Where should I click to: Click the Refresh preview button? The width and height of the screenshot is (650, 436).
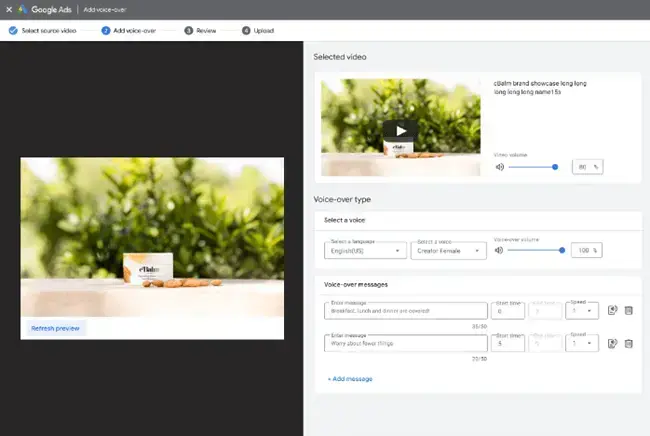(55, 328)
